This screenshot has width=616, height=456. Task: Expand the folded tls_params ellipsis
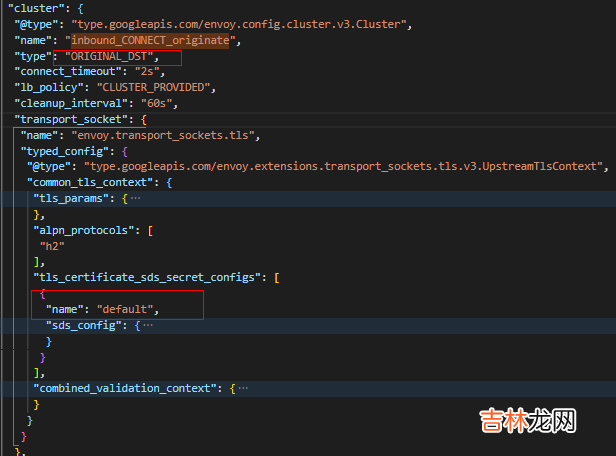click(x=134, y=199)
